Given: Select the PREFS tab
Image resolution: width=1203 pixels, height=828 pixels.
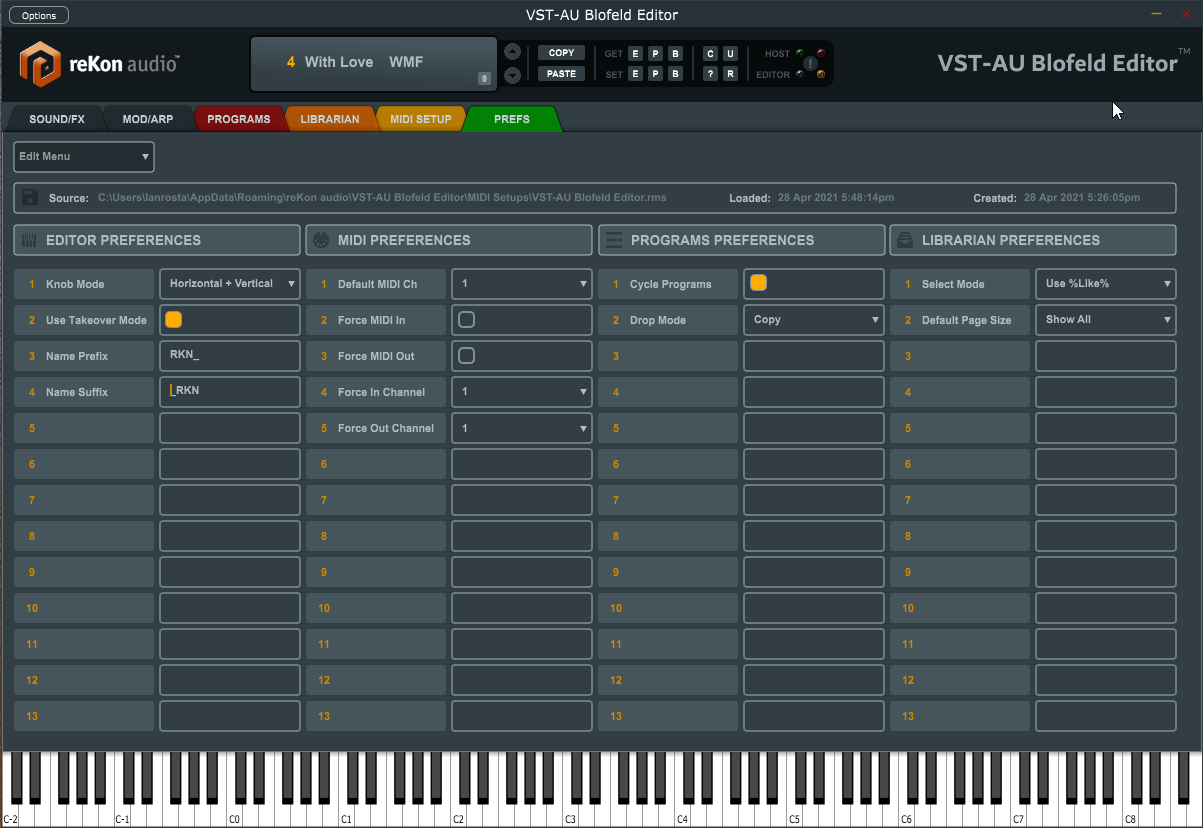Looking at the screenshot, I should [x=512, y=119].
